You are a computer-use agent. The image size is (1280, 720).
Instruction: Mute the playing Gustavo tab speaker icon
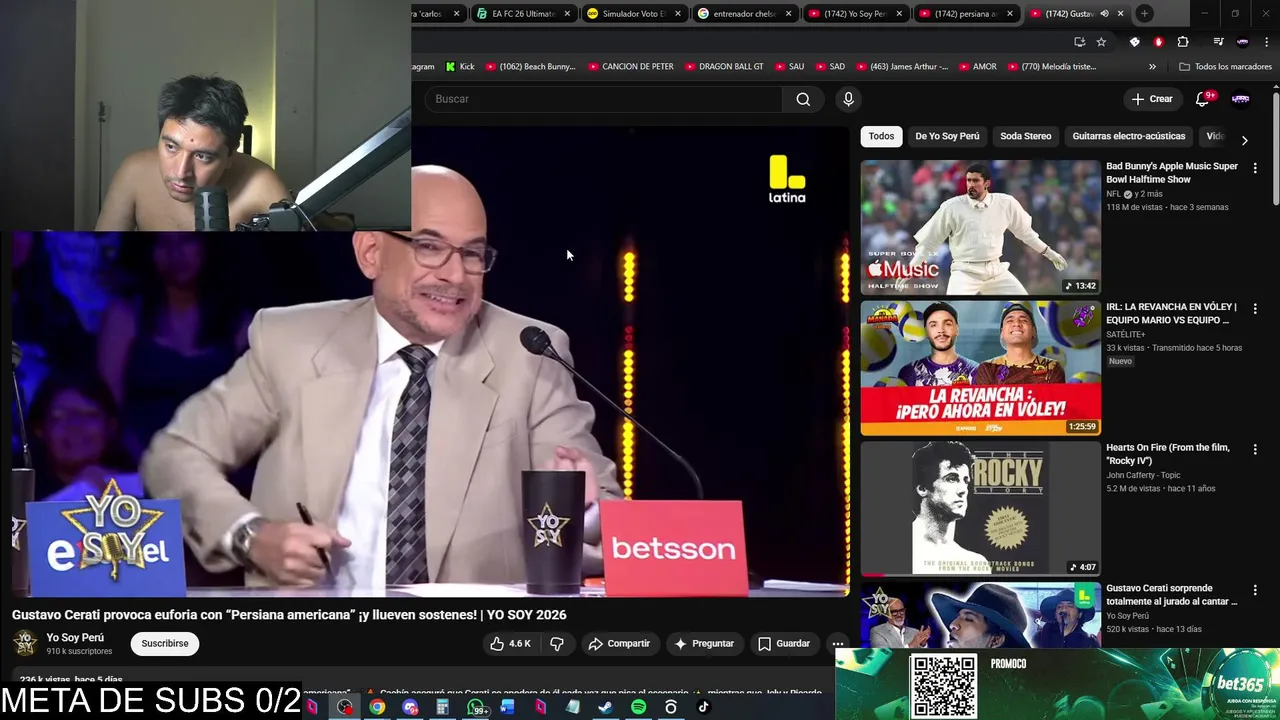point(1104,14)
